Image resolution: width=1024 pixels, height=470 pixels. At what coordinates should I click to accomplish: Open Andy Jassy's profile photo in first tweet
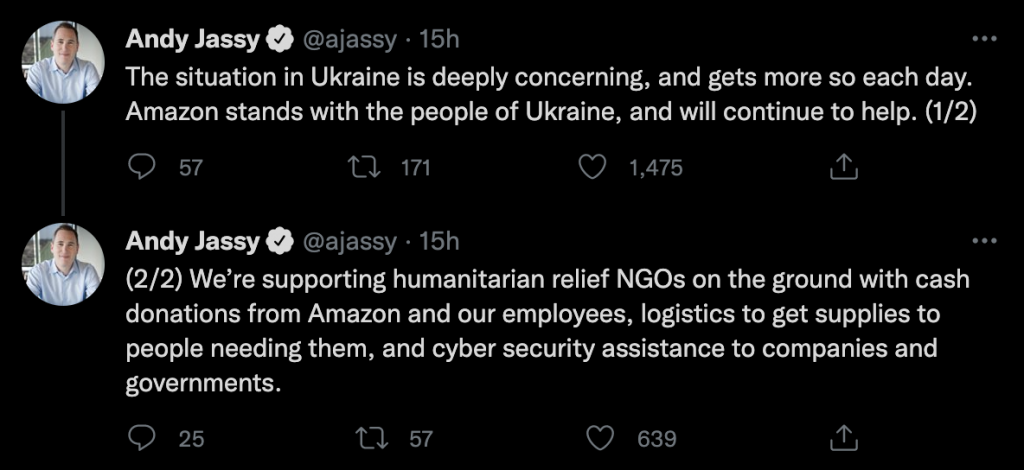(63, 63)
